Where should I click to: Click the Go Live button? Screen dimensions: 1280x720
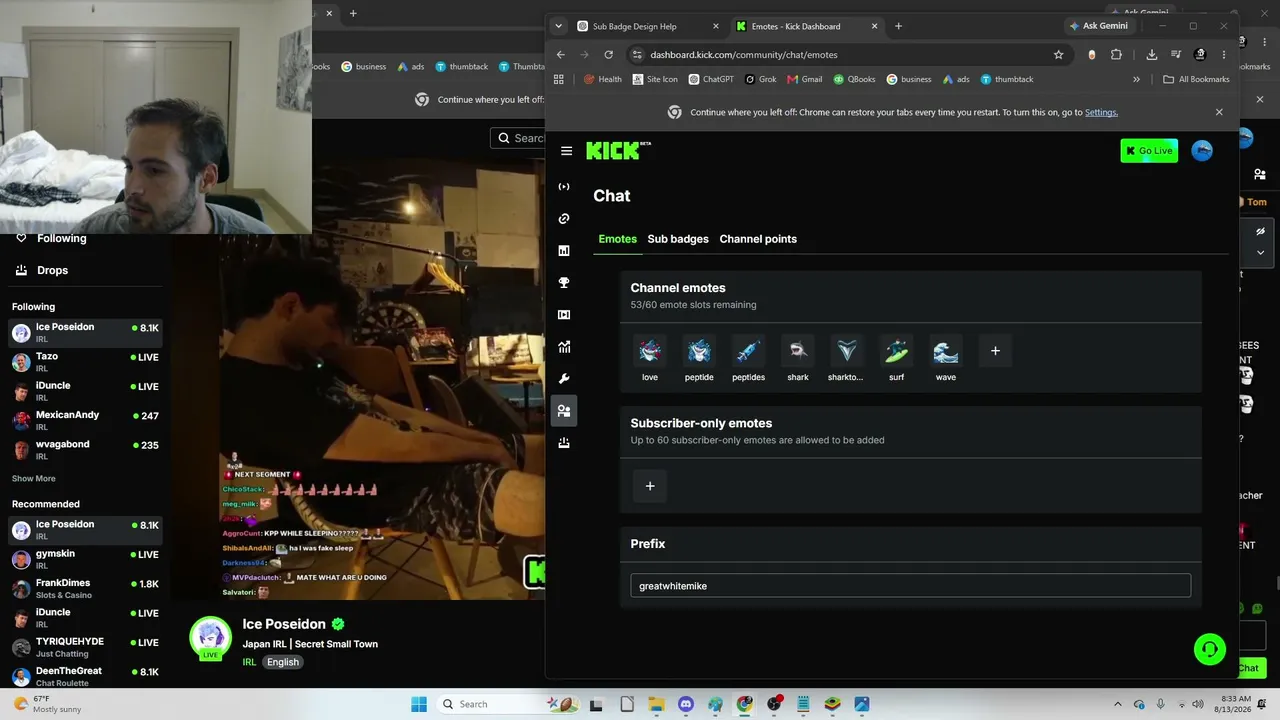coord(1149,151)
